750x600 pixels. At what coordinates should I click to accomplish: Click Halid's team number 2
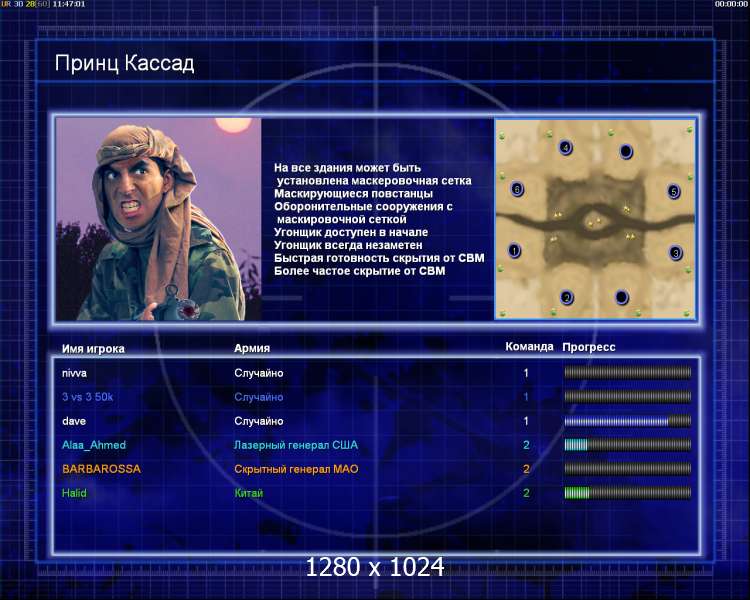pos(526,493)
